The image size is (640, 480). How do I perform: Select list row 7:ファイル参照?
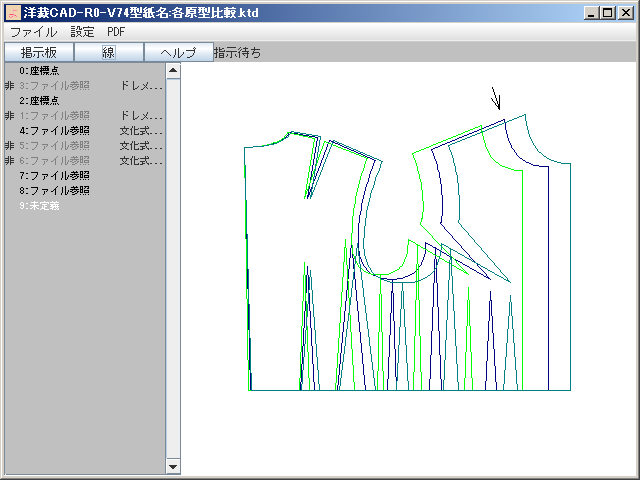(85, 176)
